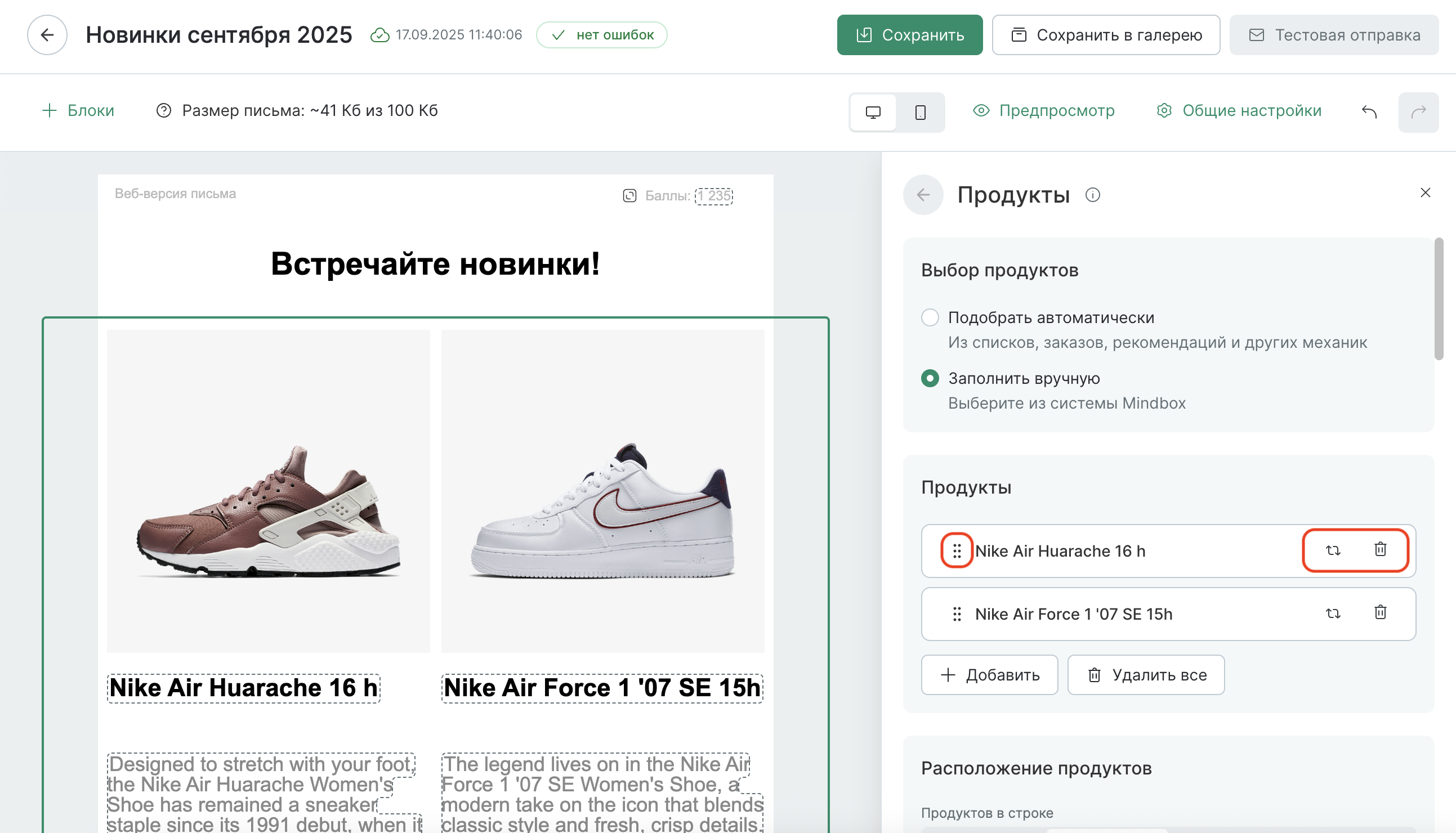Switch to desktop view mode
Viewport: 1456px width, 833px height.
pos(873,112)
